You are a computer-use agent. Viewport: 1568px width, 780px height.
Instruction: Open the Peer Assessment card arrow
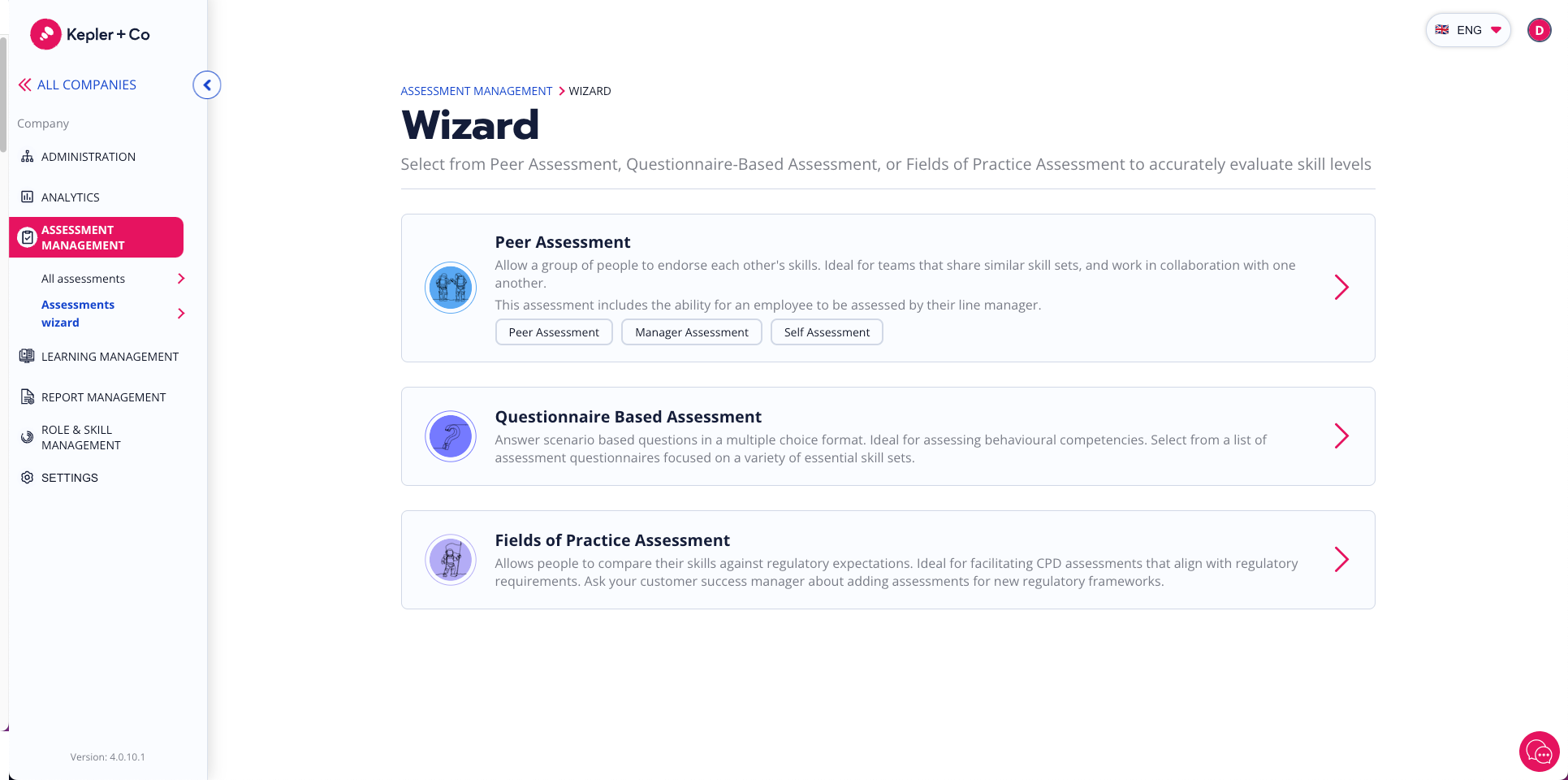point(1341,287)
